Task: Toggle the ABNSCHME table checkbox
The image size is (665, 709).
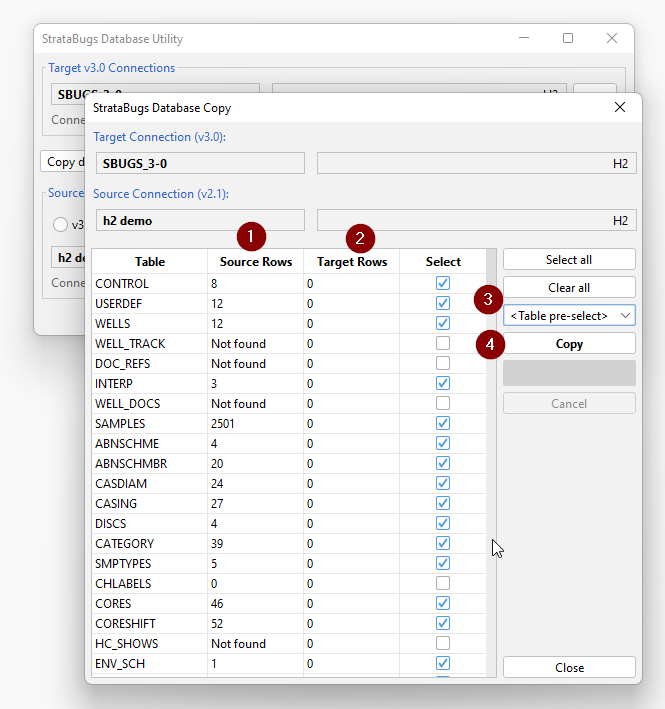Action: tap(443, 443)
